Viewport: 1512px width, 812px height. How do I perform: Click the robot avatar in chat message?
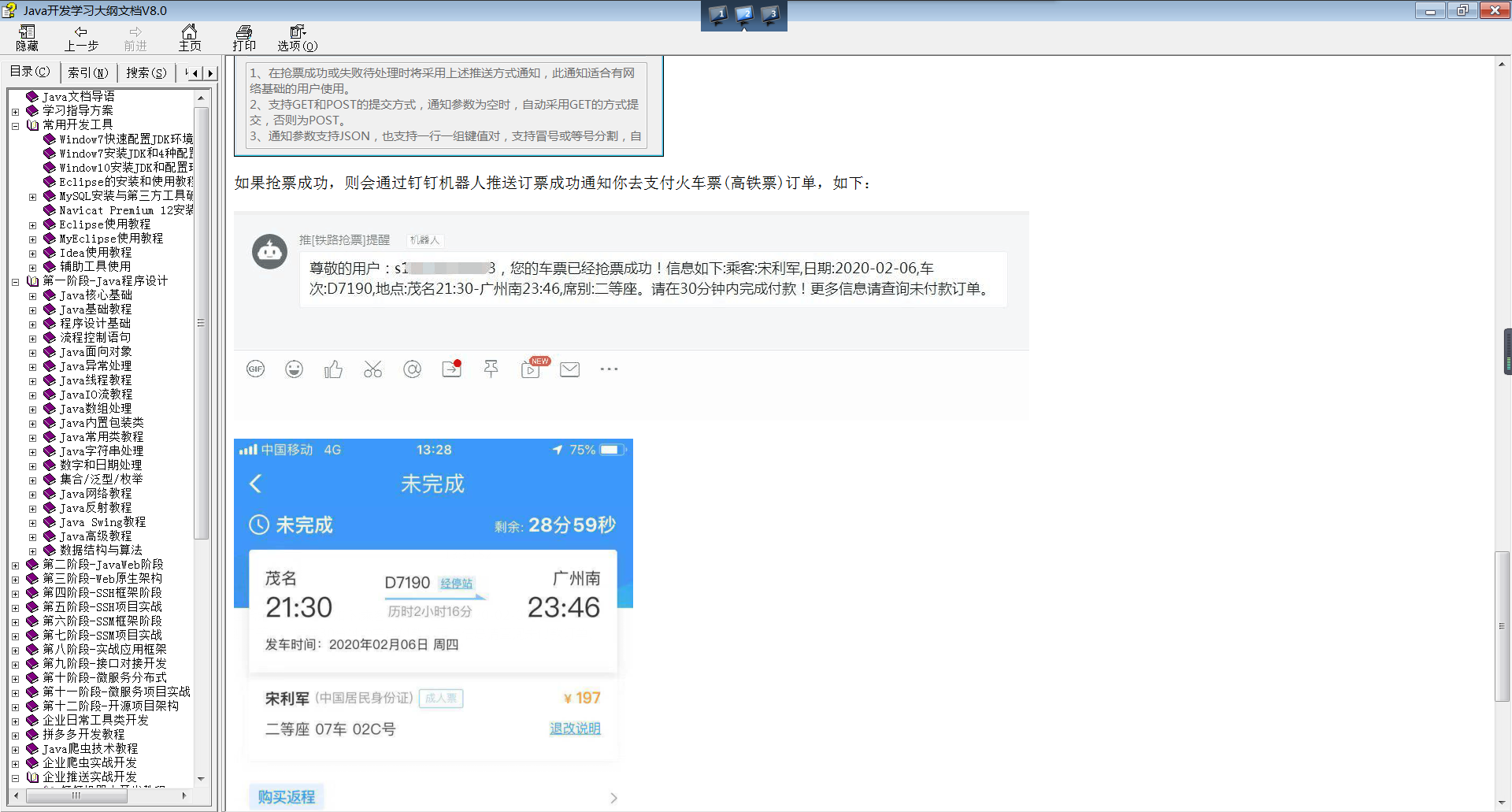pos(269,252)
